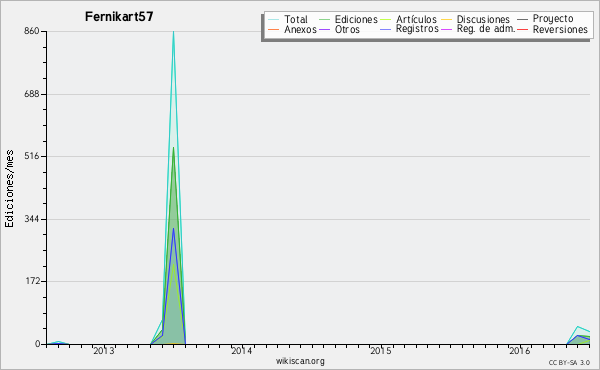Click the Ediciones legend entry
Screen dimensions: 600x370
point(348,20)
